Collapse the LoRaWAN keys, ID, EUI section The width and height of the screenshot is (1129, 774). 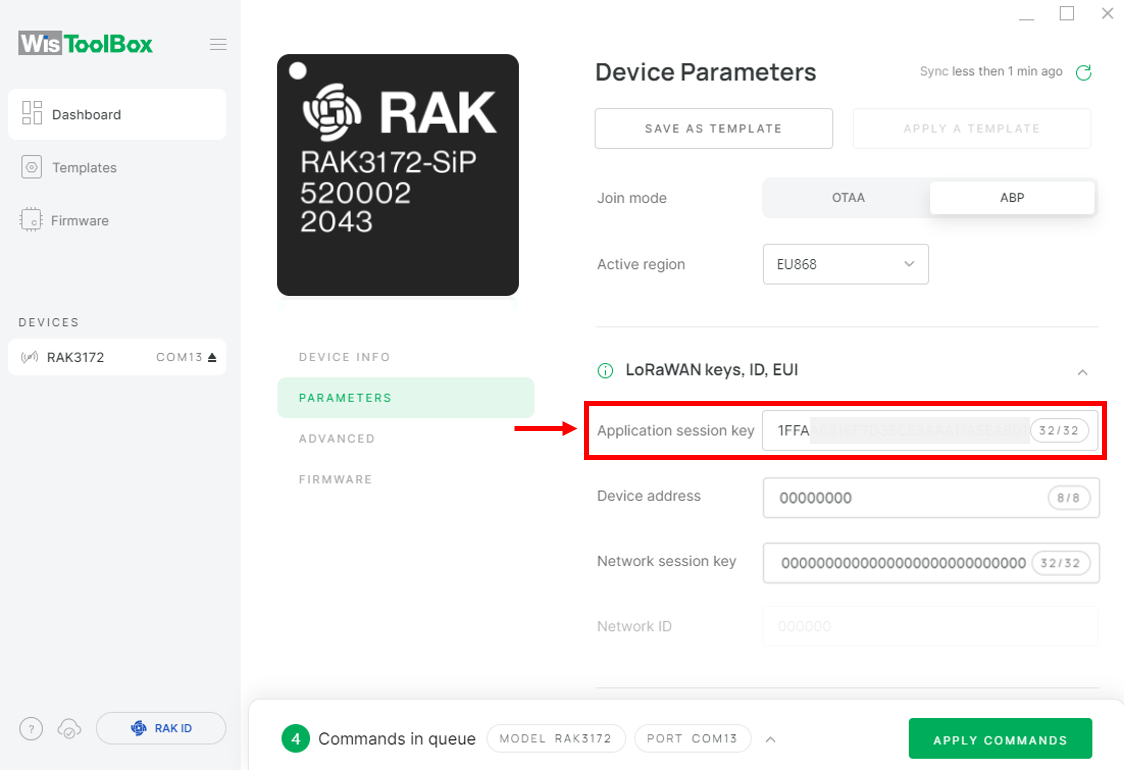[1082, 372]
